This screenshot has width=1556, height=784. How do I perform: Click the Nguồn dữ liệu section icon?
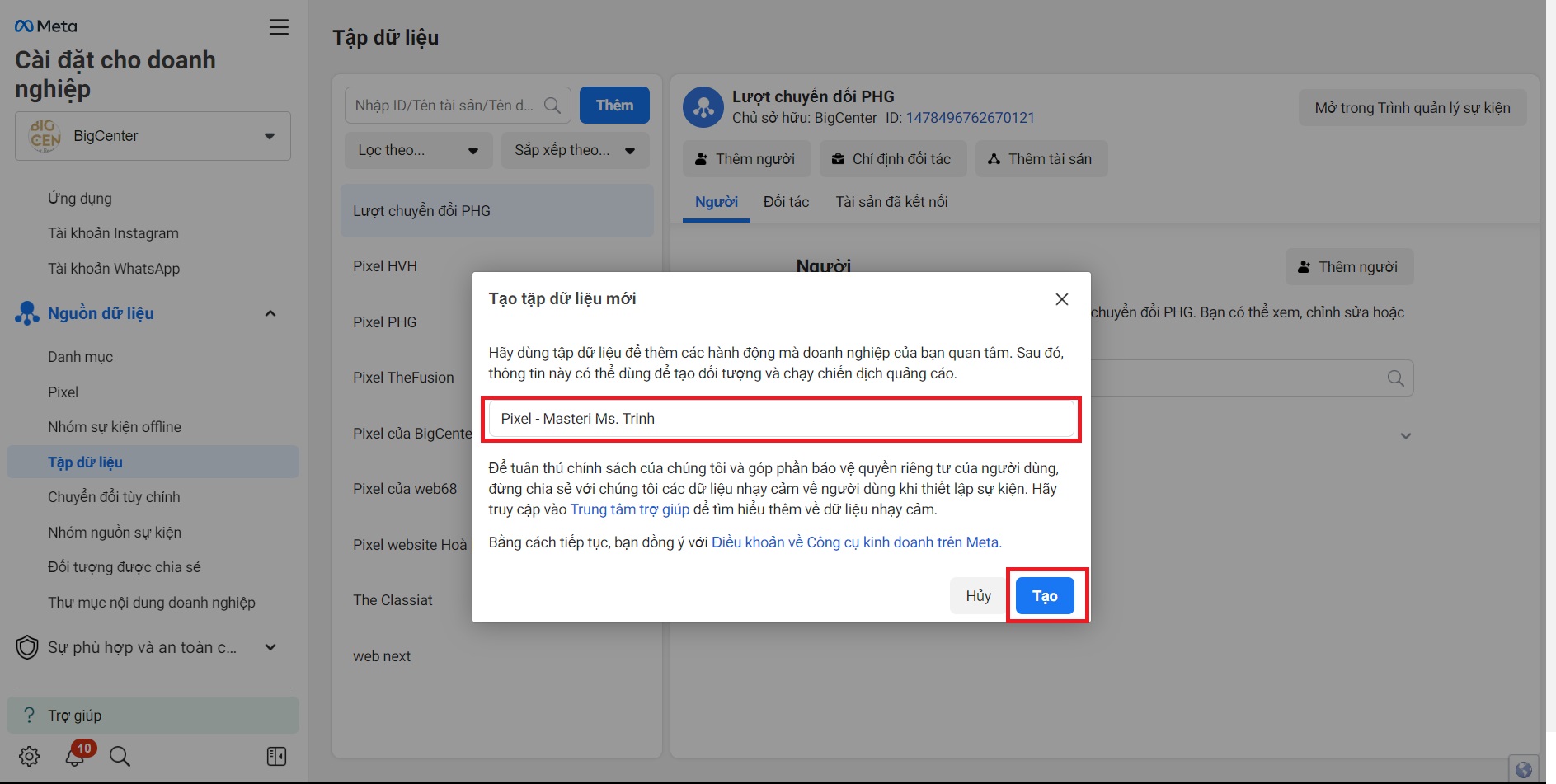(x=27, y=313)
